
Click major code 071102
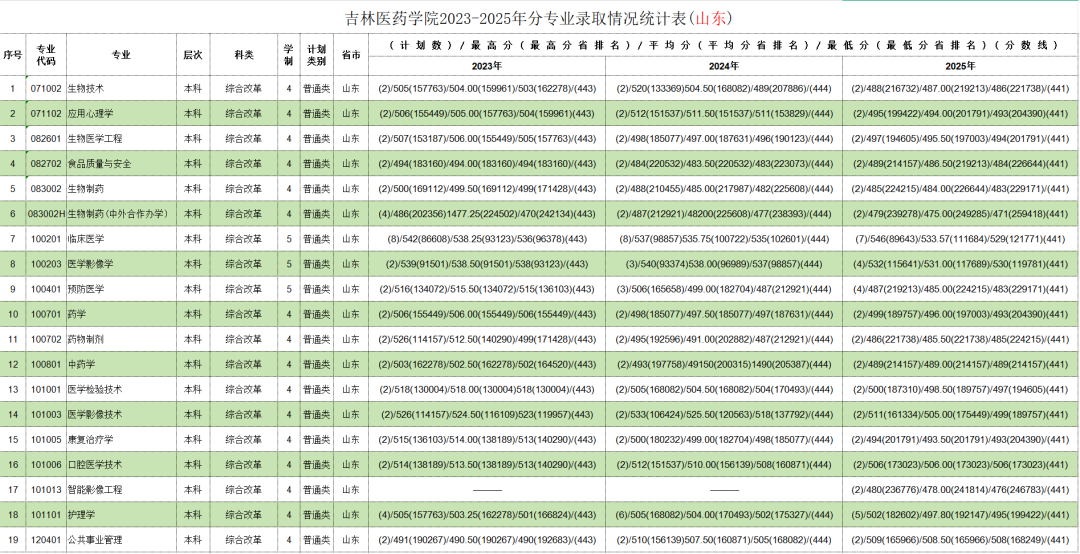click(46, 114)
